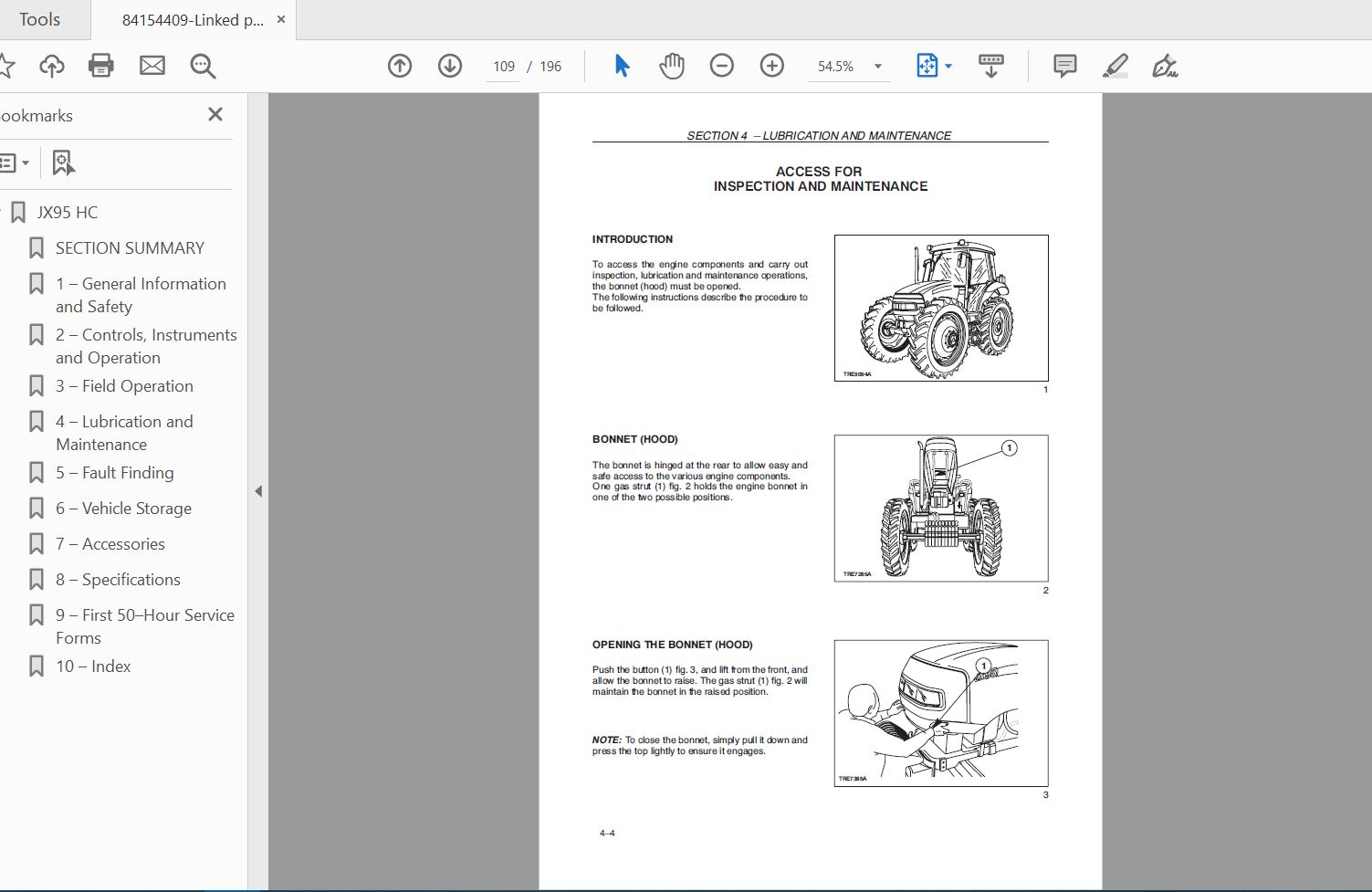Click the bookmark icon beside Specifications

pyautogui.click(x=37, y=580)
